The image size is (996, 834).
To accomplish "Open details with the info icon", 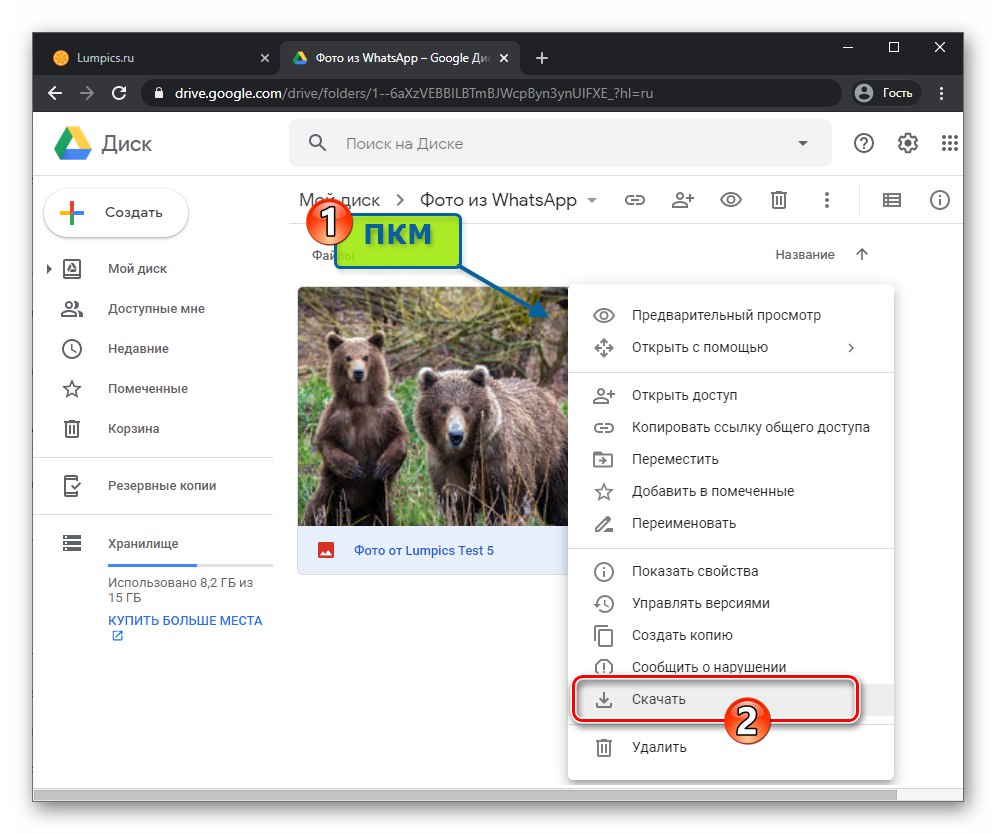I will point(939,200).
